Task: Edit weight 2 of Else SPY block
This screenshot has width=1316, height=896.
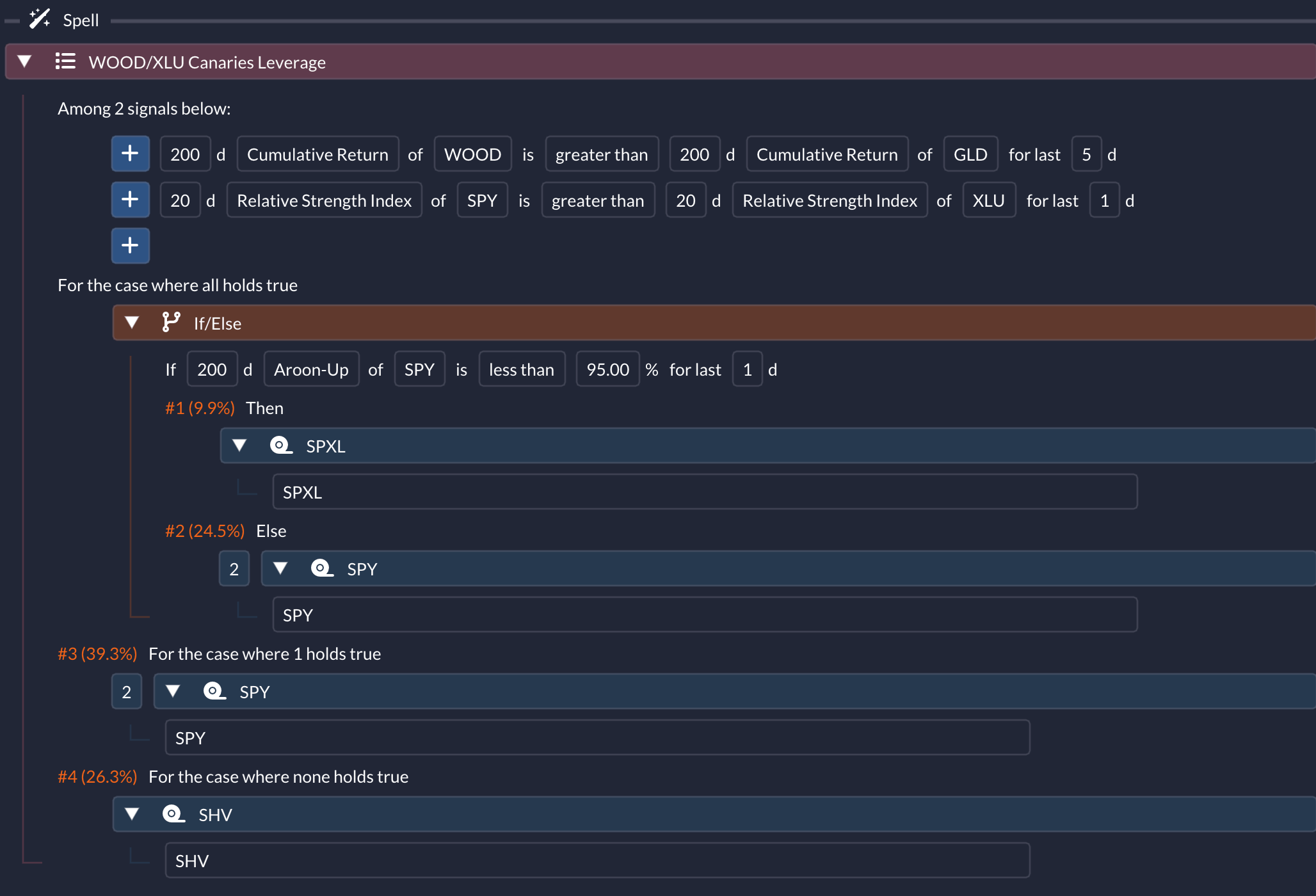Action: 234,569
